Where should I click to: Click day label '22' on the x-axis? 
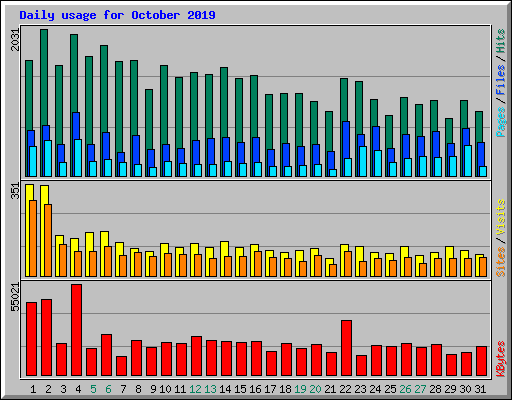pos(345,389)
